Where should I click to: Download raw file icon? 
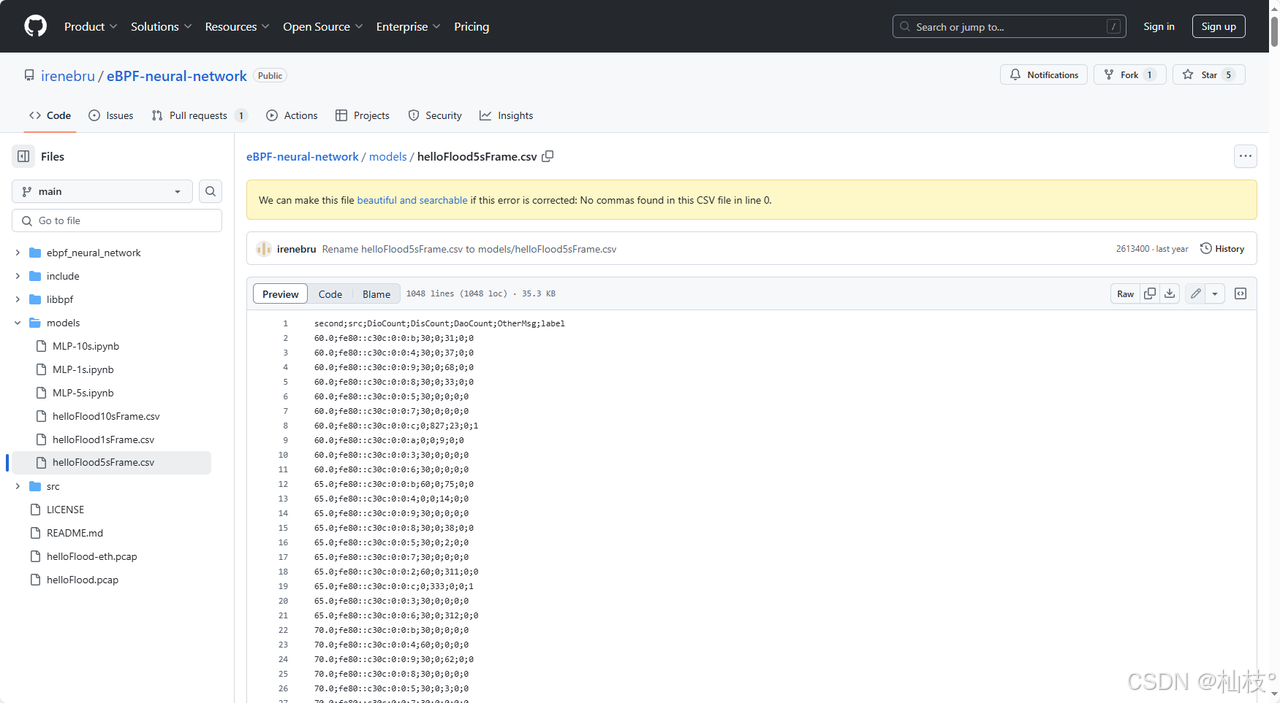point(1170,294)
